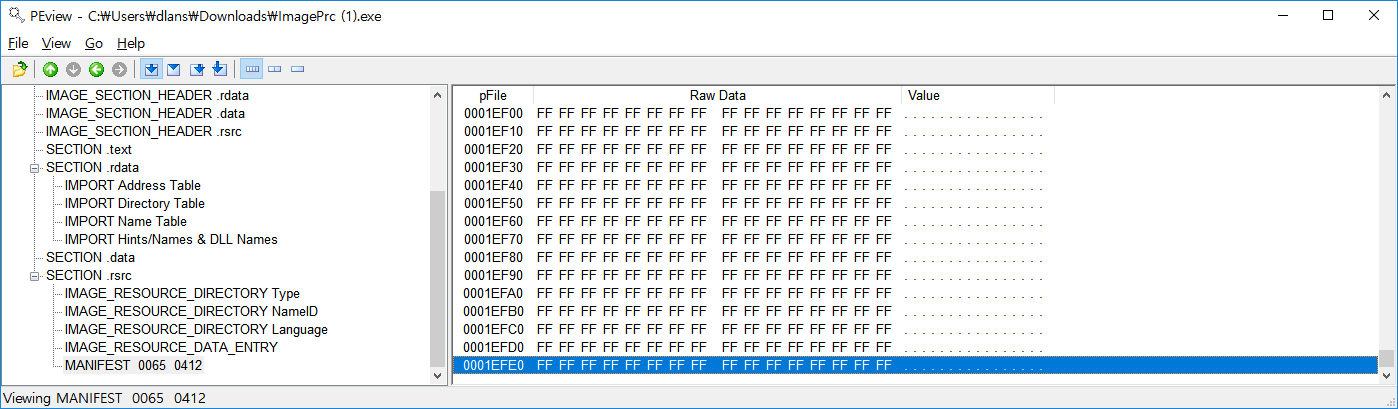Click the green up arrow navigation button
The height and width of the screenshot is (409, 1398).
coord(50,69)
